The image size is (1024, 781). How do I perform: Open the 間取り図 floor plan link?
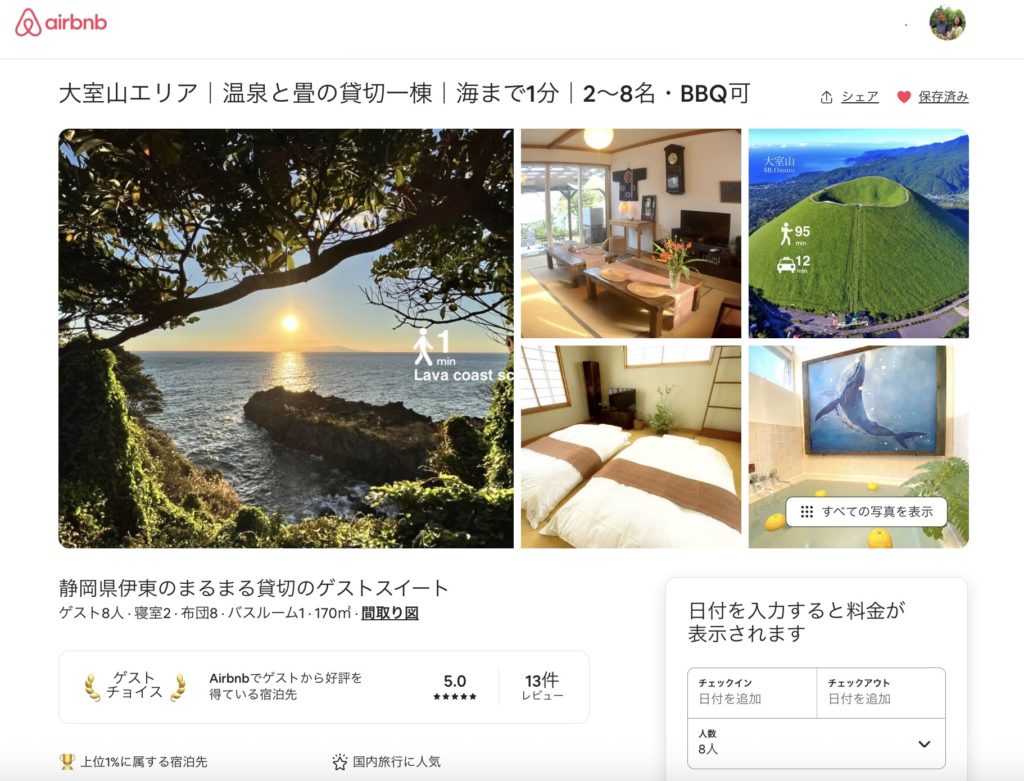(390, 613)
